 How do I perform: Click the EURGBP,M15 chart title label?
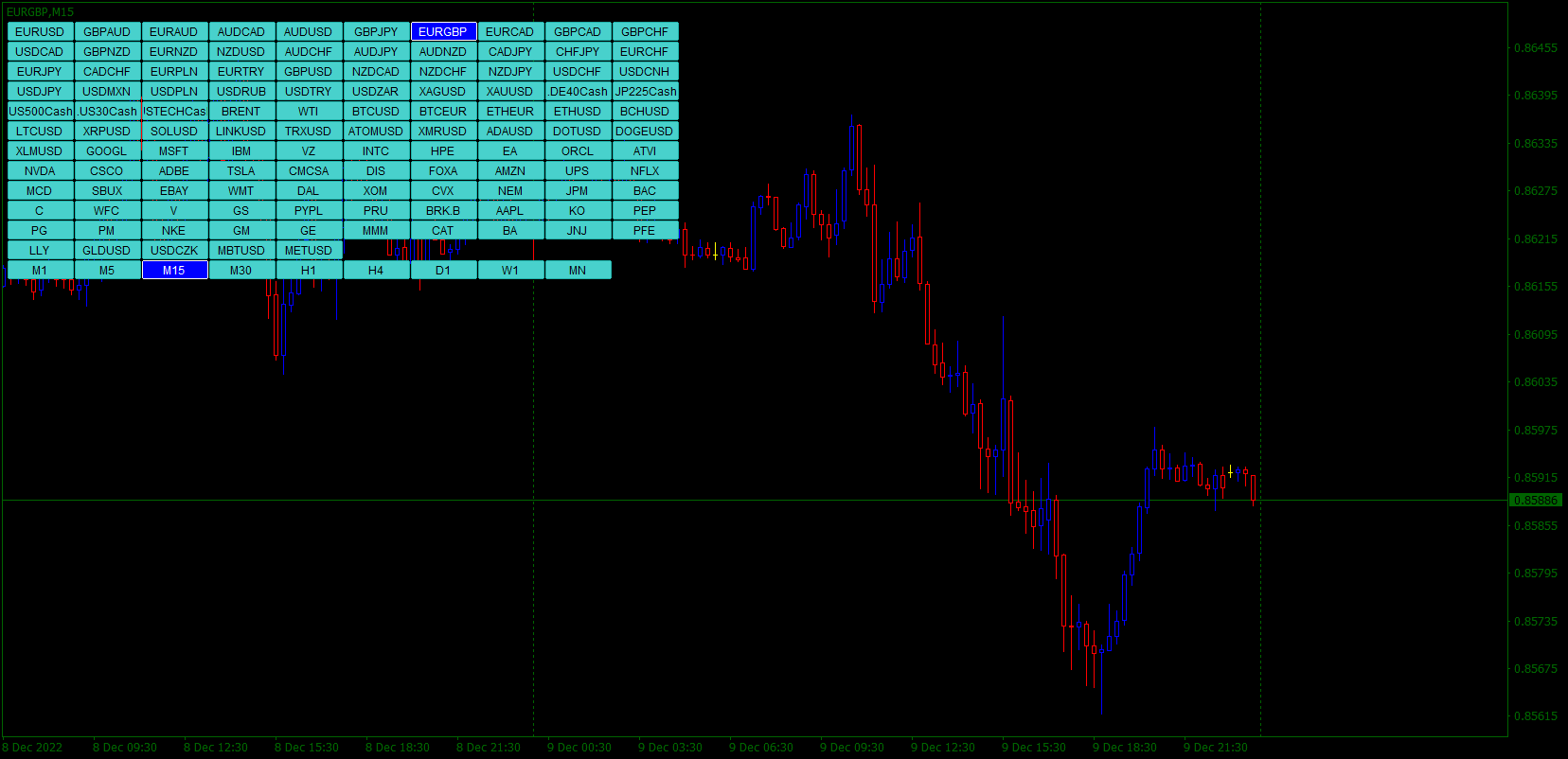click(x=40, y=12)
